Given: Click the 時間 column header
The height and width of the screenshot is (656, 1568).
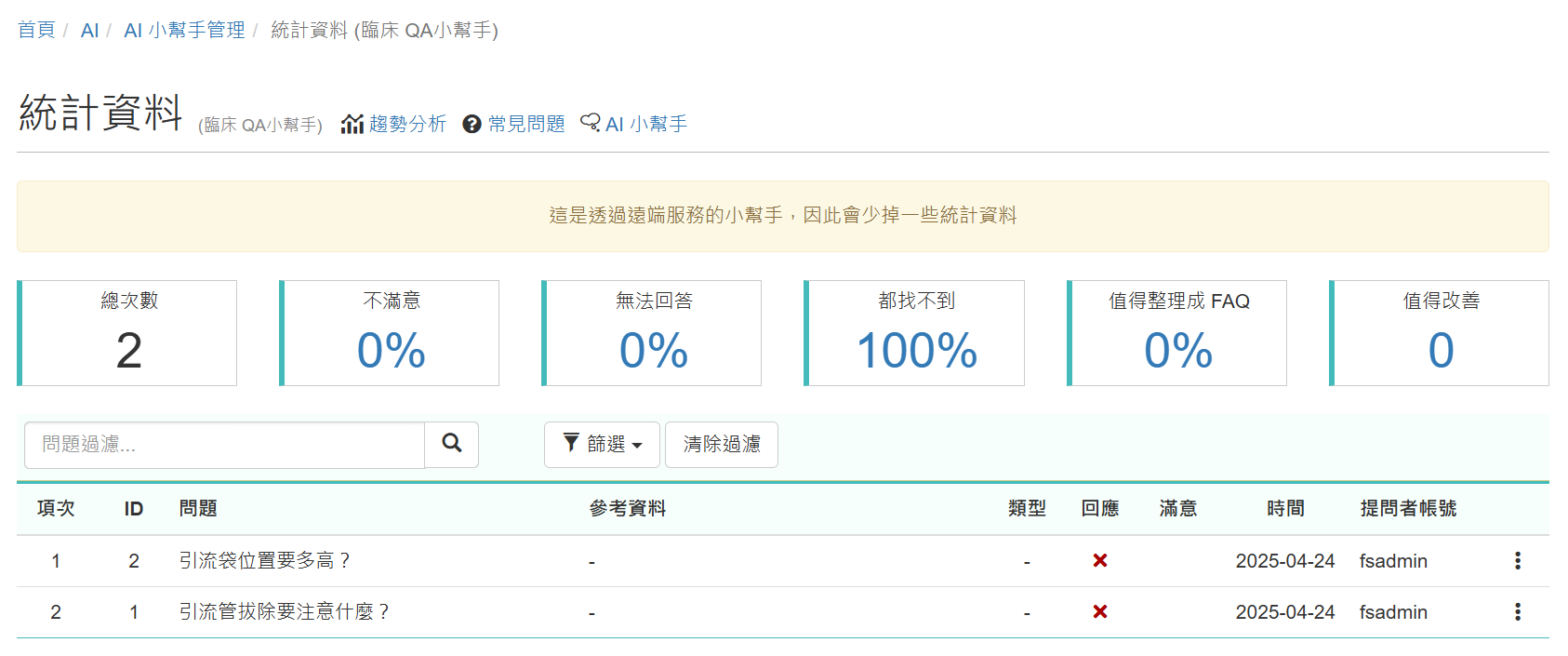Looking at the screenshot, I should 1285,508.
